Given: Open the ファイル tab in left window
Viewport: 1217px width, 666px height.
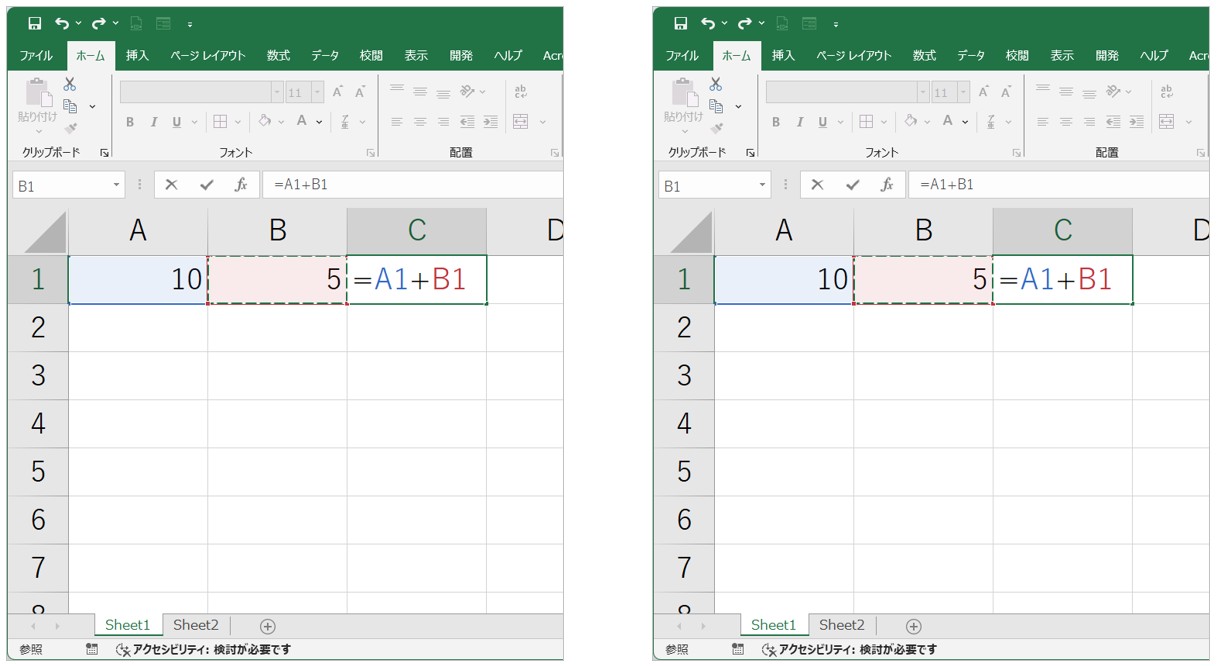Looking at the screenshot, I should click(x=36, y=56).
